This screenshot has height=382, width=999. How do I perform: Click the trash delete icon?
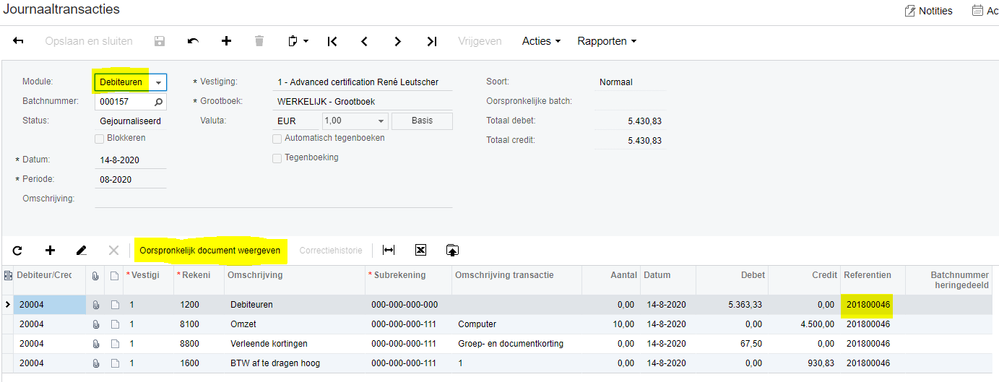[259, 41]
